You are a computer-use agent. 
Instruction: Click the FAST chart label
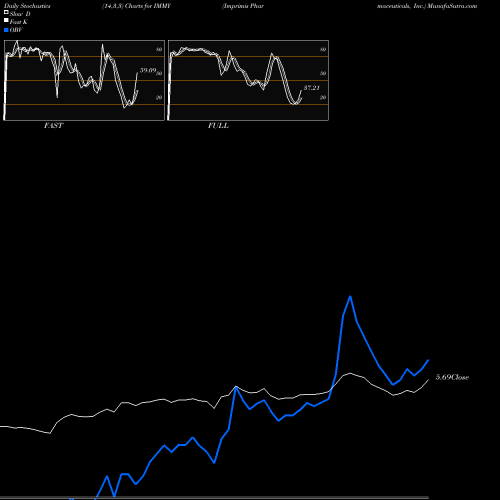coord(53,126)
